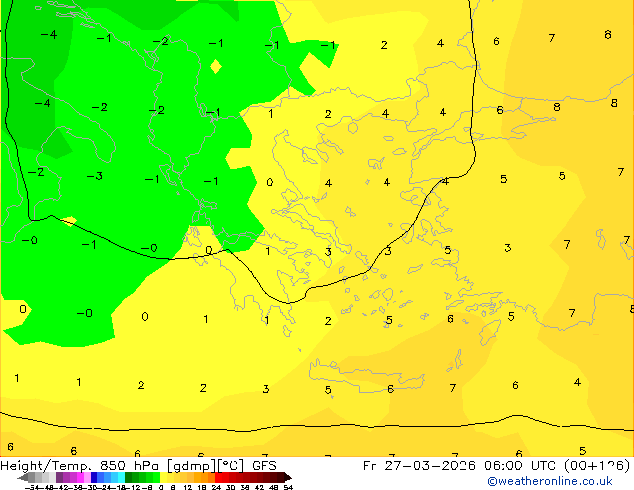Image resolution: width=634 pixels, height=490 pixels.
Task: Click the gray left arrow end of the legend
Action: tap(23, 477)
